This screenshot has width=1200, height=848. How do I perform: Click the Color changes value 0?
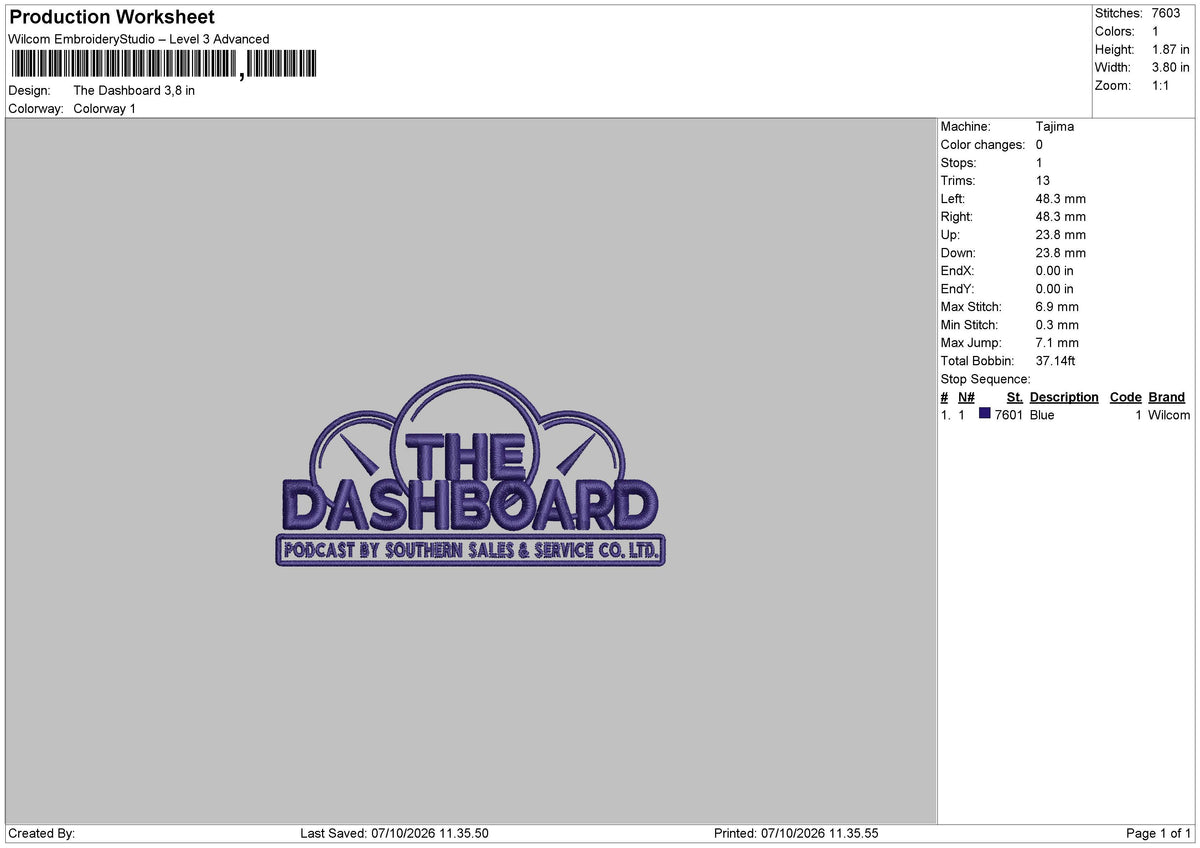(1039, 145)
